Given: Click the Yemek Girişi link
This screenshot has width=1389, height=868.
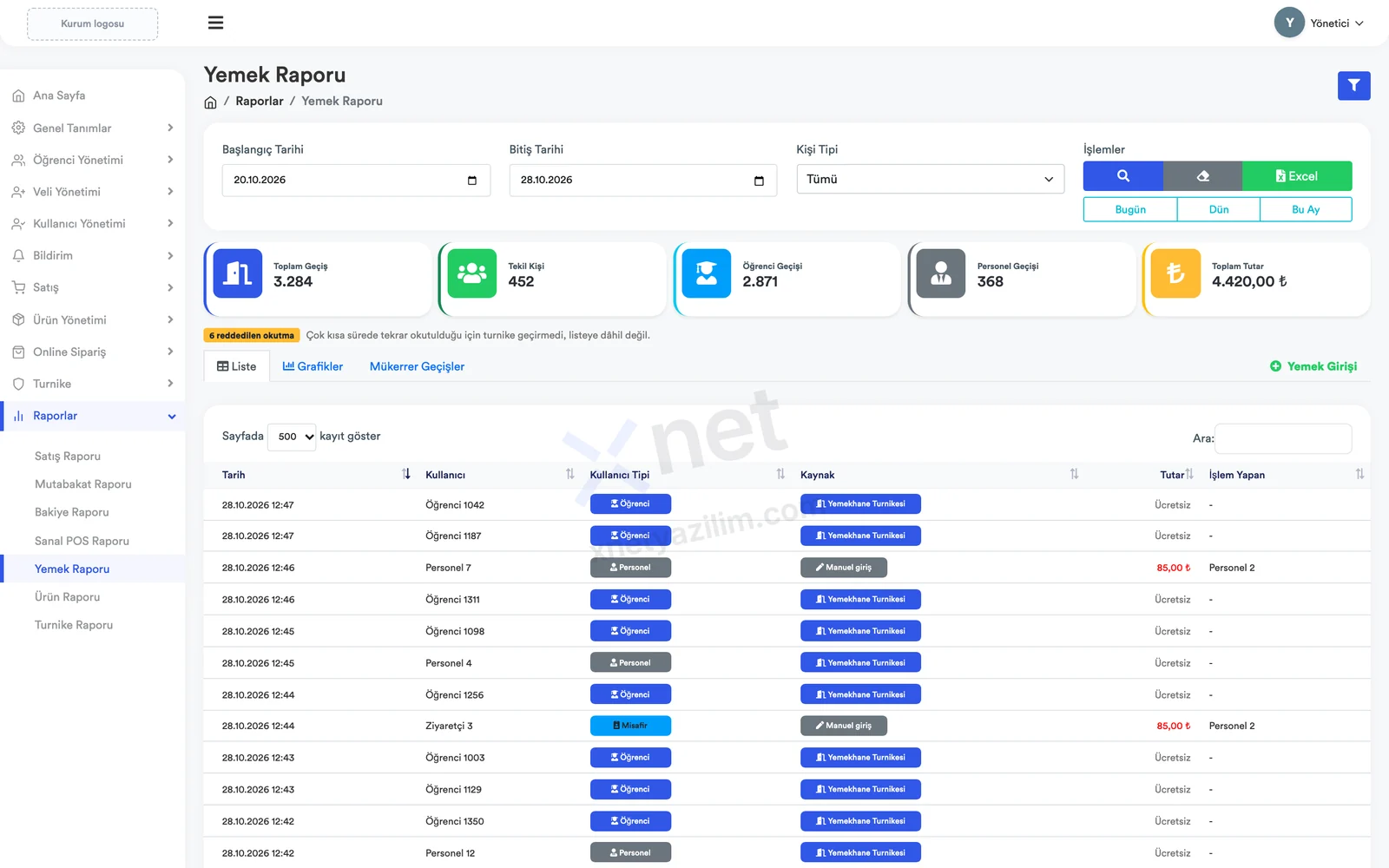Looking at the screenshot, I should (1313, 366).
